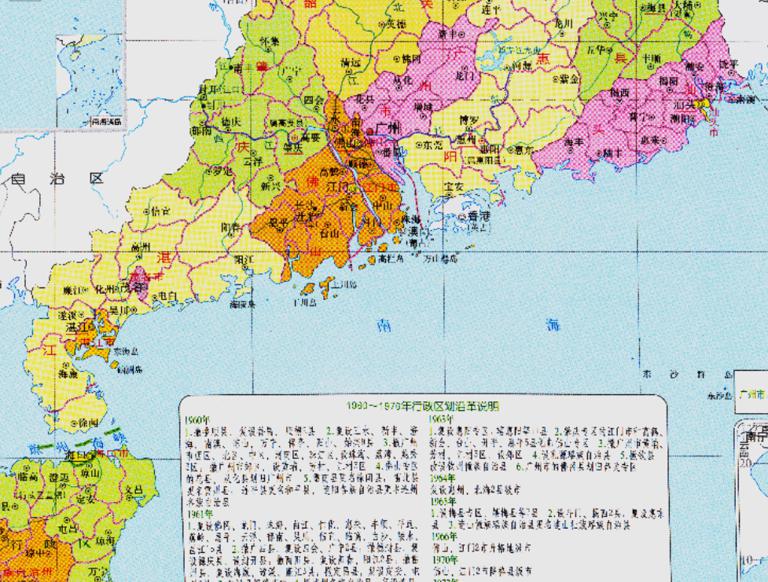
Task: Select the 宝安 label north of Hong Kong
Action: pyautogui.click(x=454, y=187)
